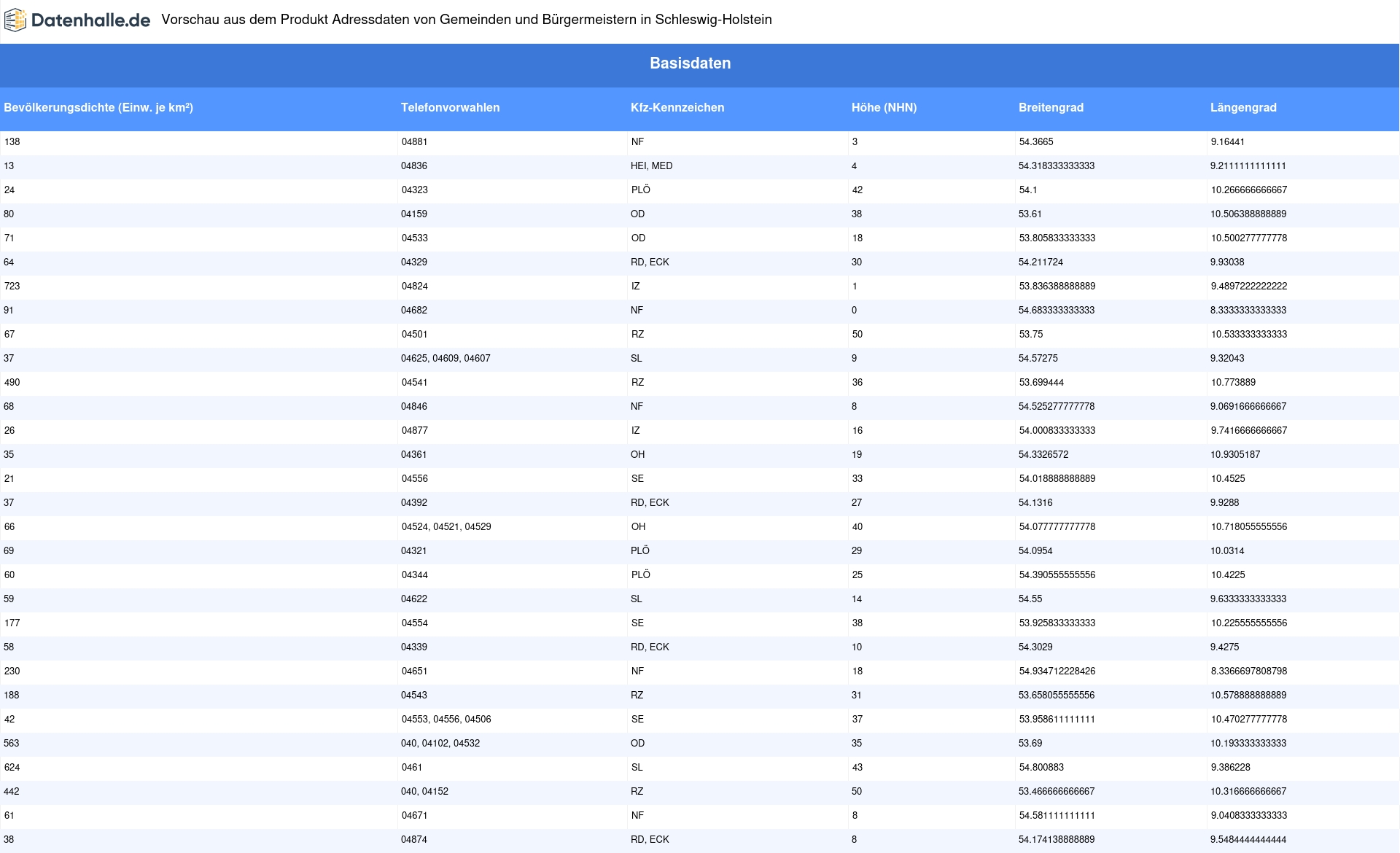This screenshot has height=853, width=1400.
Task: Select the density value 188
Action: click(12, 696)
